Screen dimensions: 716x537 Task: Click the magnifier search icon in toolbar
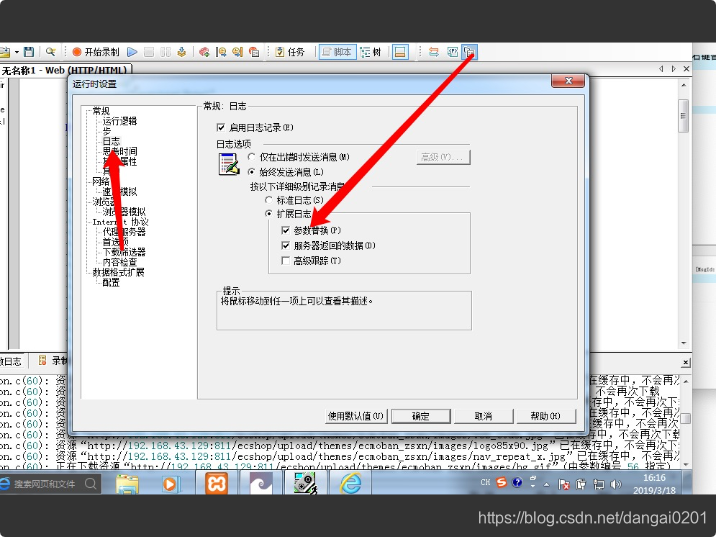click(51, 52)
